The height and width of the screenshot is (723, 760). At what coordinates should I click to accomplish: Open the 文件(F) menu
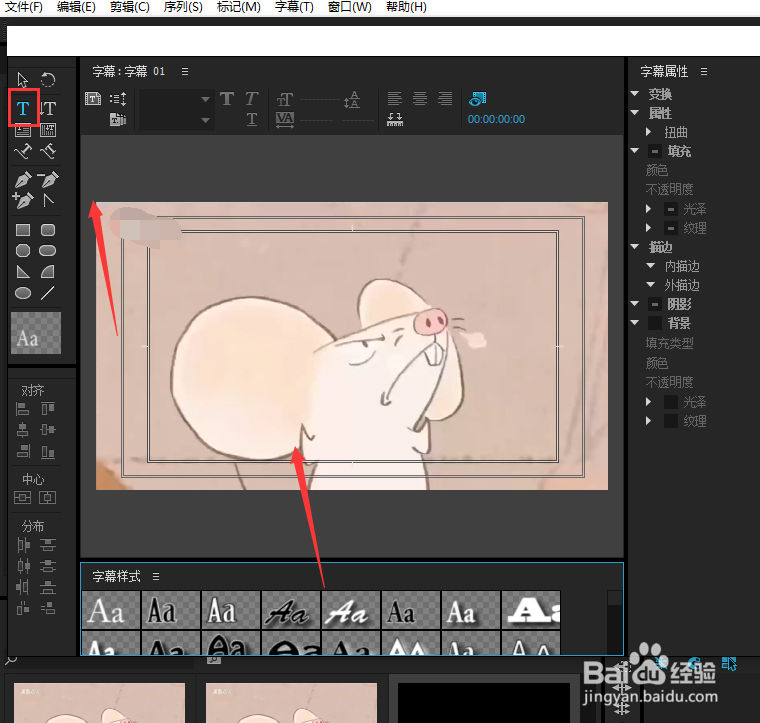click(24, 7)
